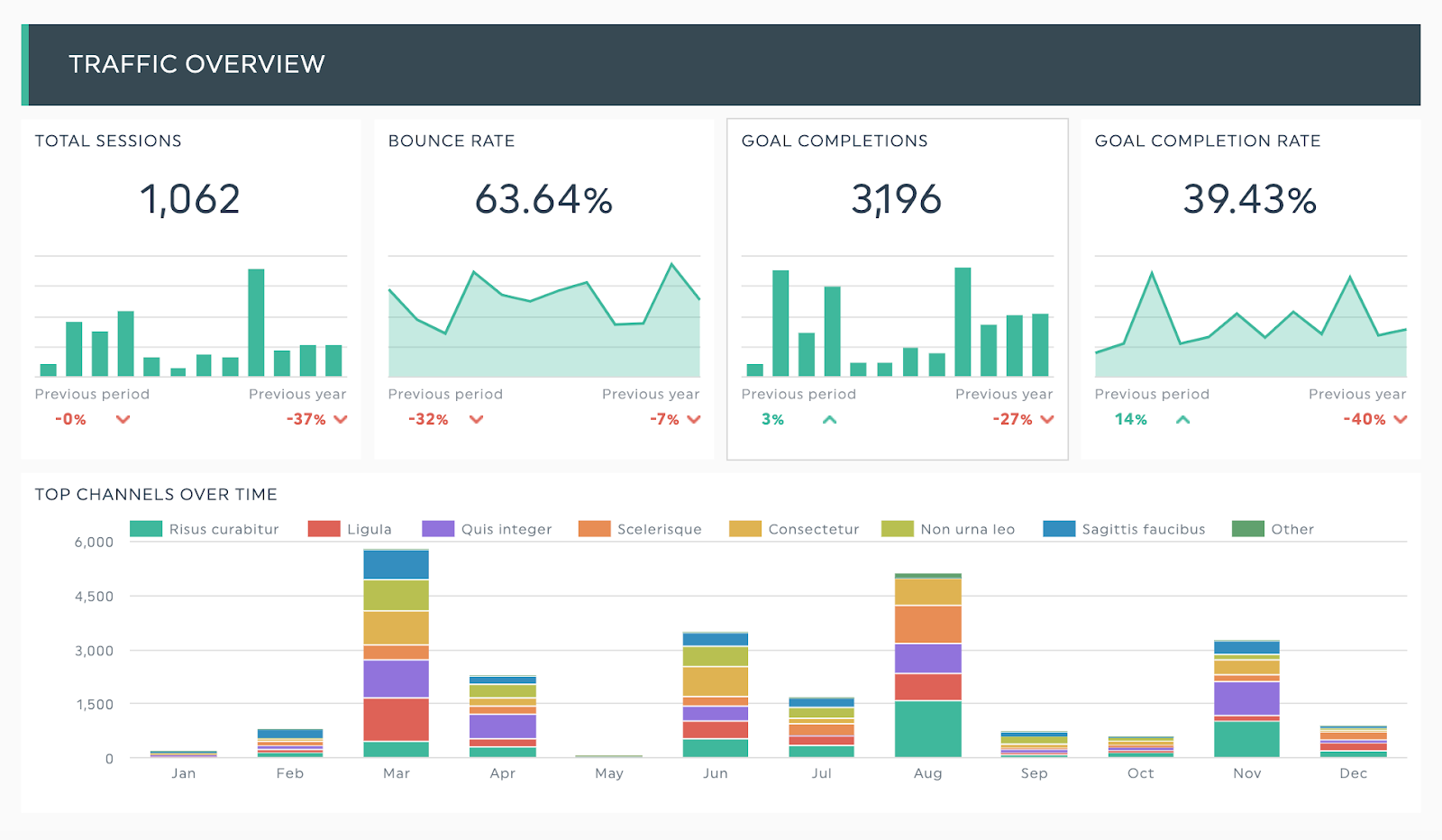Screen dimensions: 1442x840
Task: Toggle the Ligula series in the legend
Action: click(350, 529)
